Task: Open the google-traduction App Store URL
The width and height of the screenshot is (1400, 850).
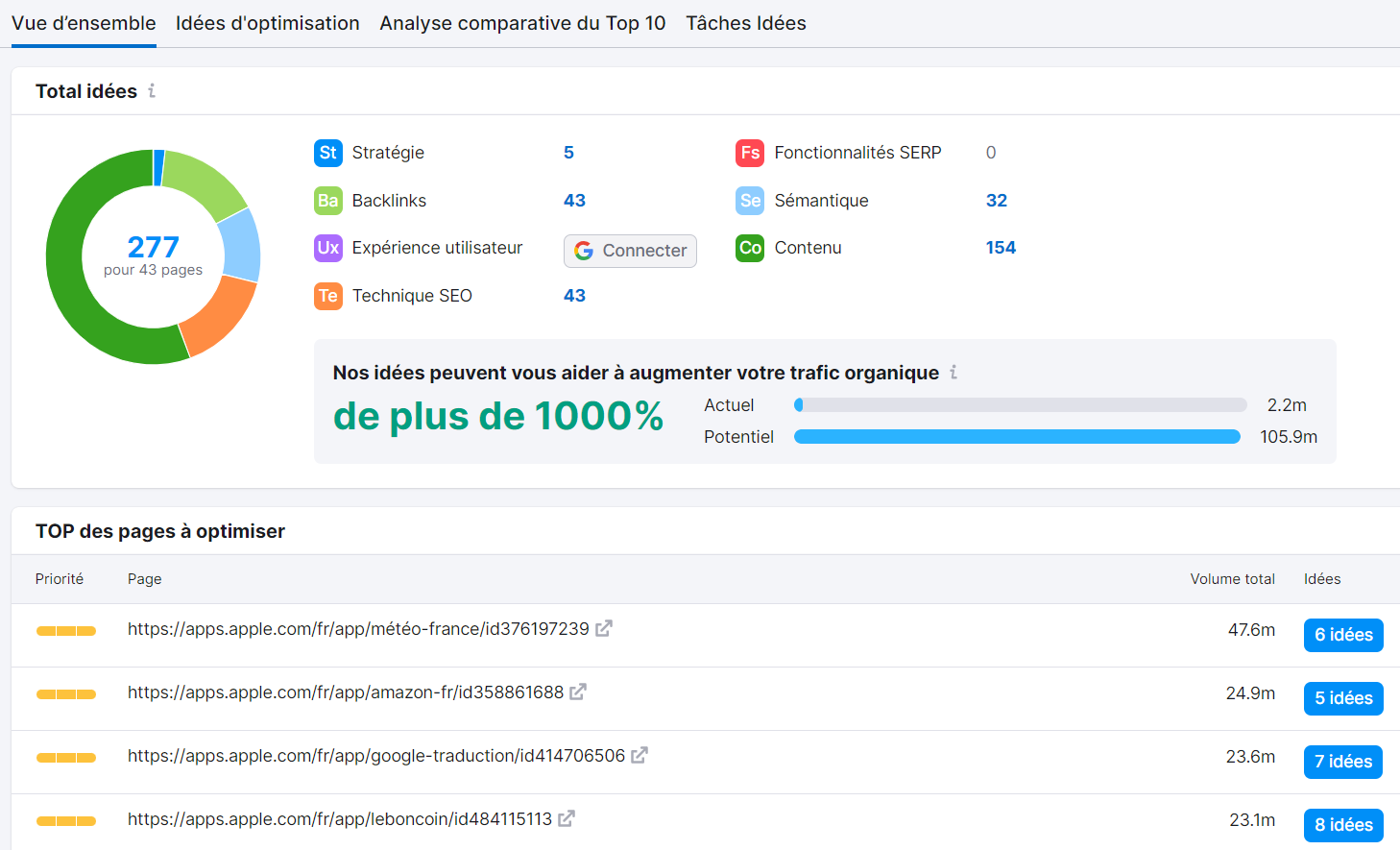Action: click(376, 756)
